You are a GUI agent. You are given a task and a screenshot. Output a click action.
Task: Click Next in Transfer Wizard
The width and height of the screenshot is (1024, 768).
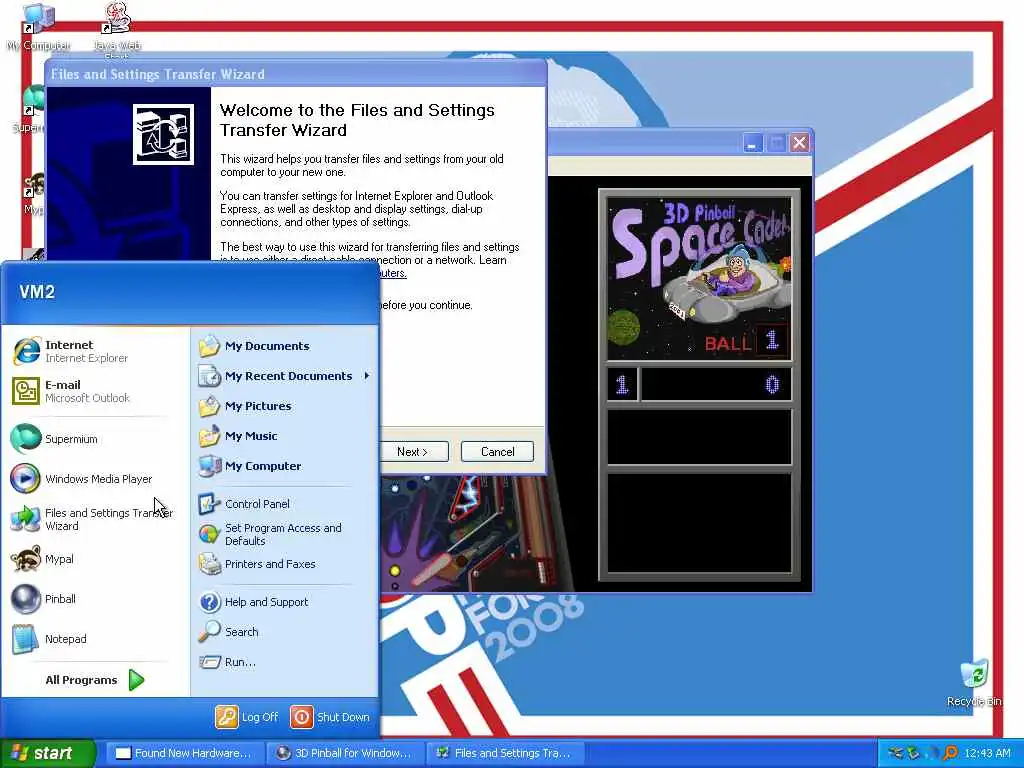tap(414, 452)
